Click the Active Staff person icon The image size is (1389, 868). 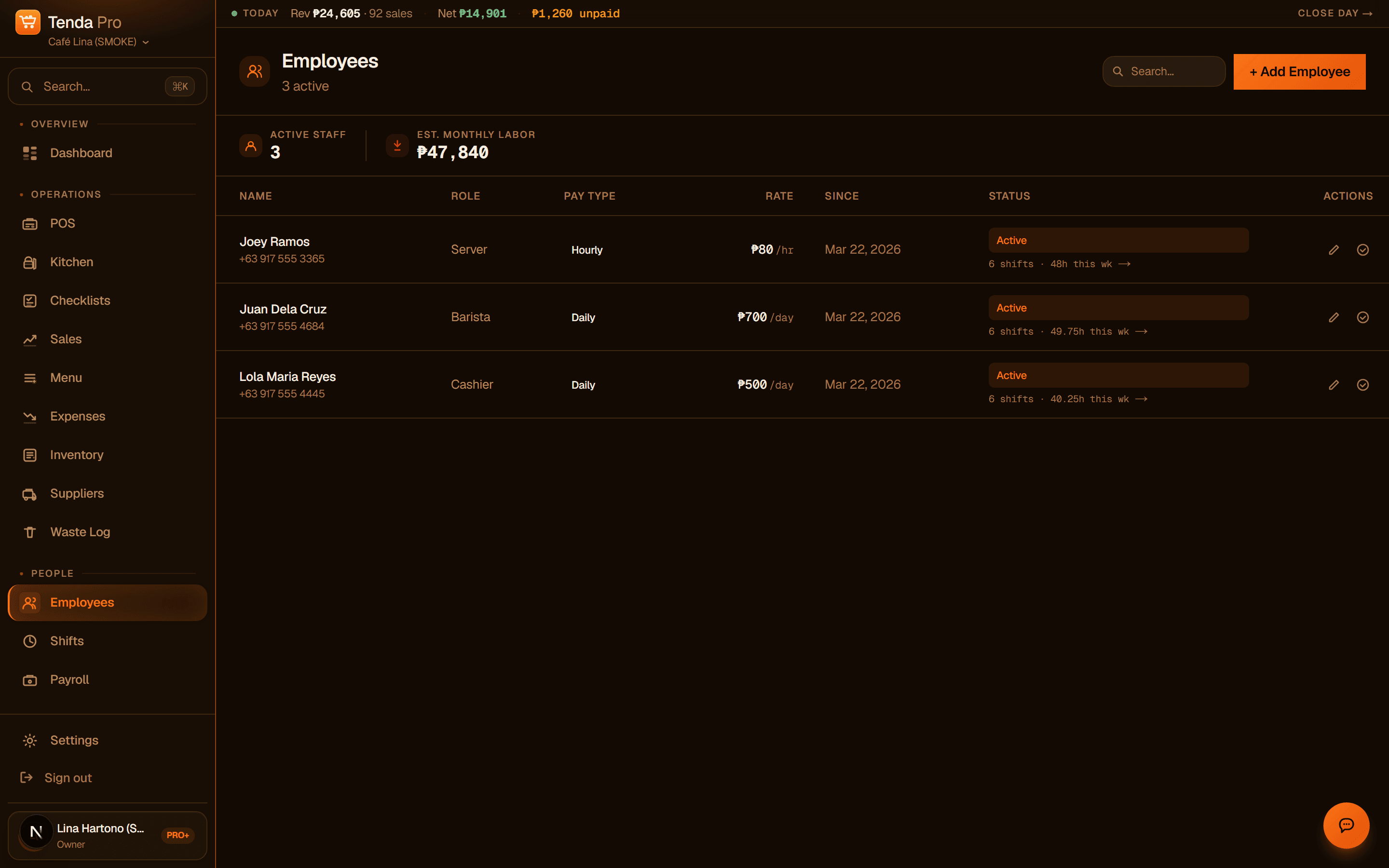point(251,146)
